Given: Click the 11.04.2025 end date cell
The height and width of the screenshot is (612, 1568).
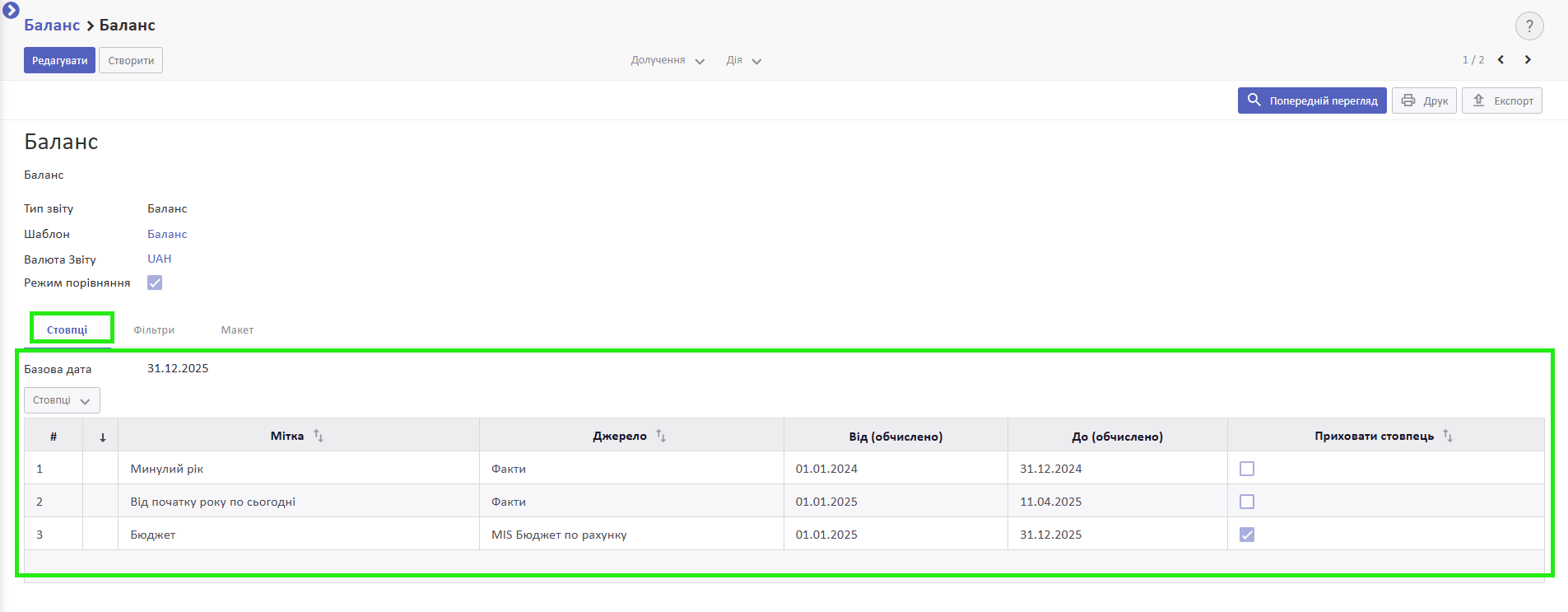Looking at the screenshot, I should point(1118,502).
